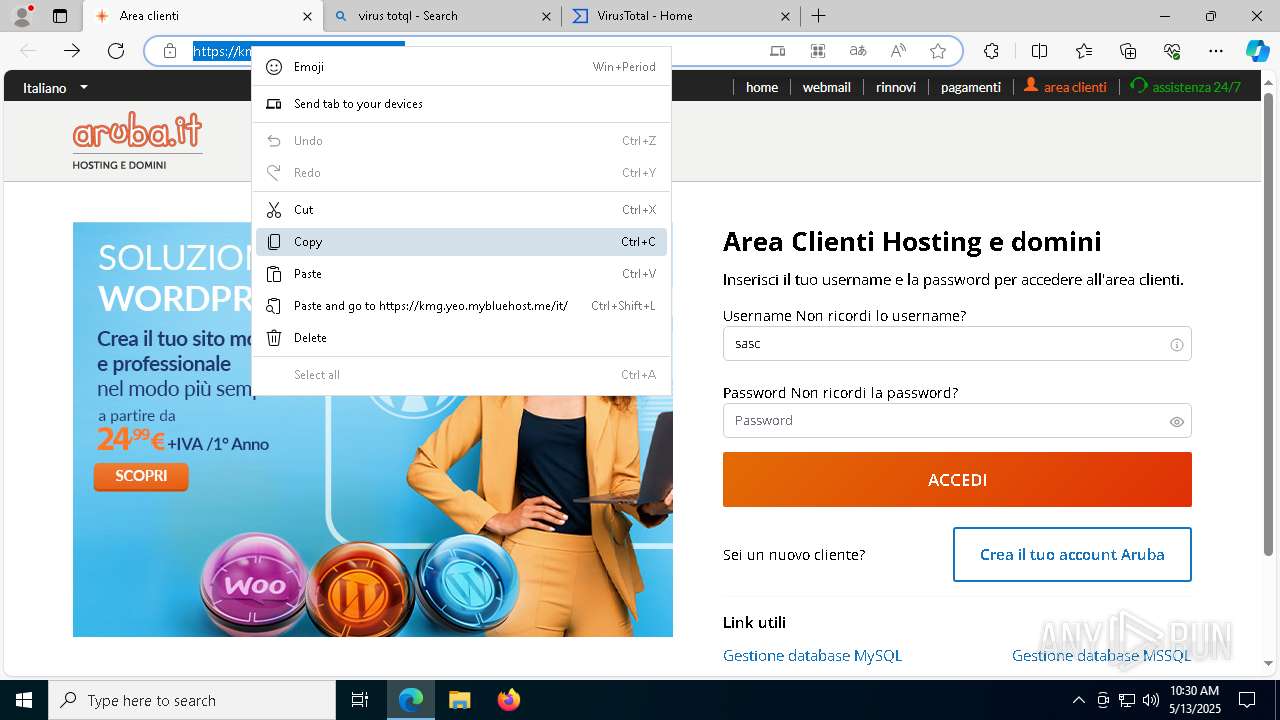
Task: Close the virus totql Search tab
Action: point(546,16)
